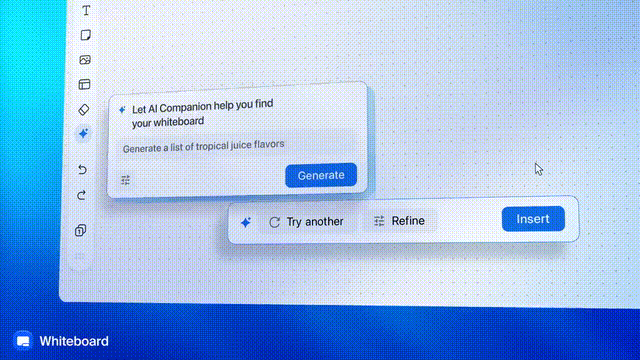
Task: Open the Refine options
Action: click(399, 221)
